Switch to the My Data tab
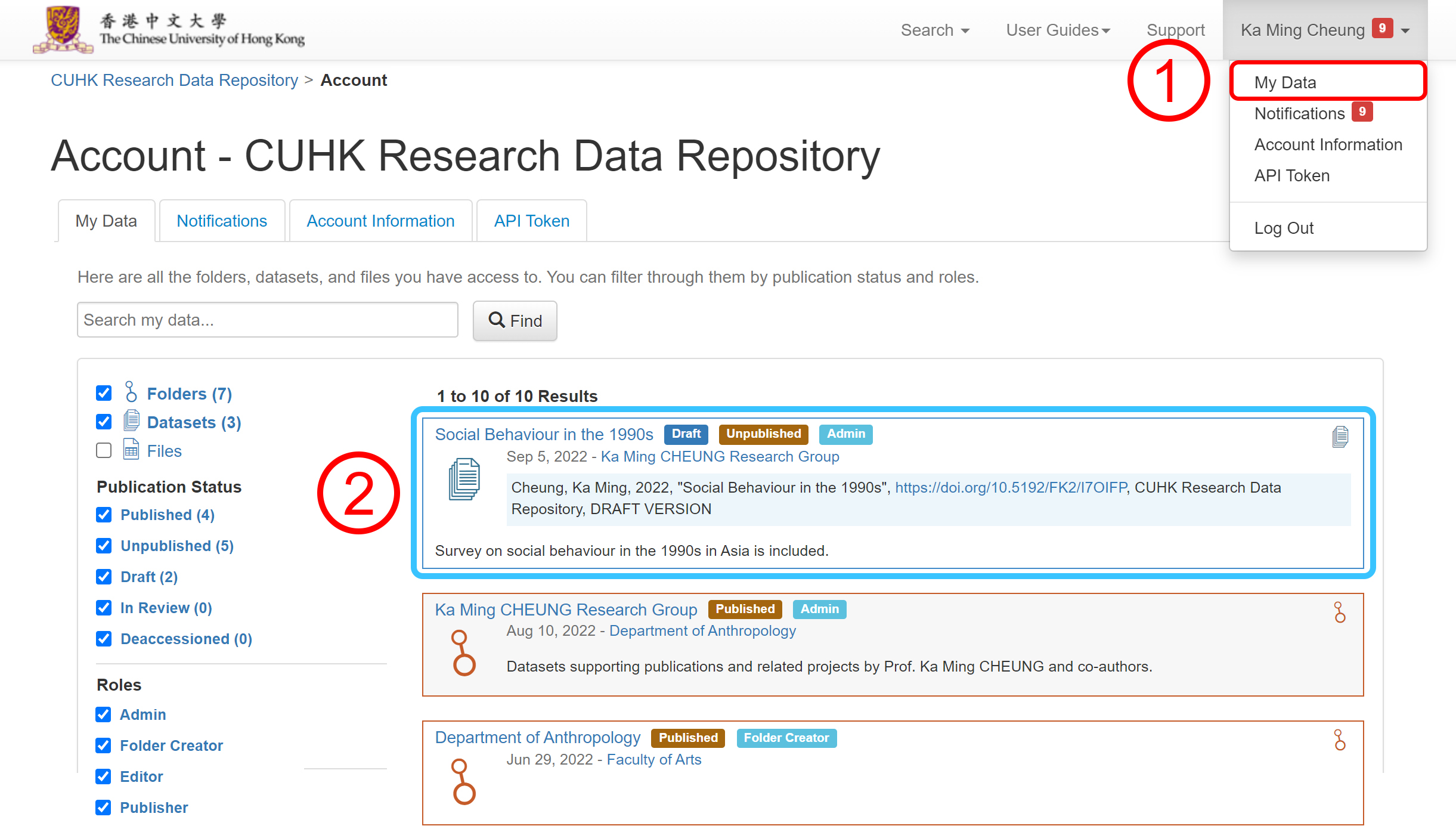 106,221
